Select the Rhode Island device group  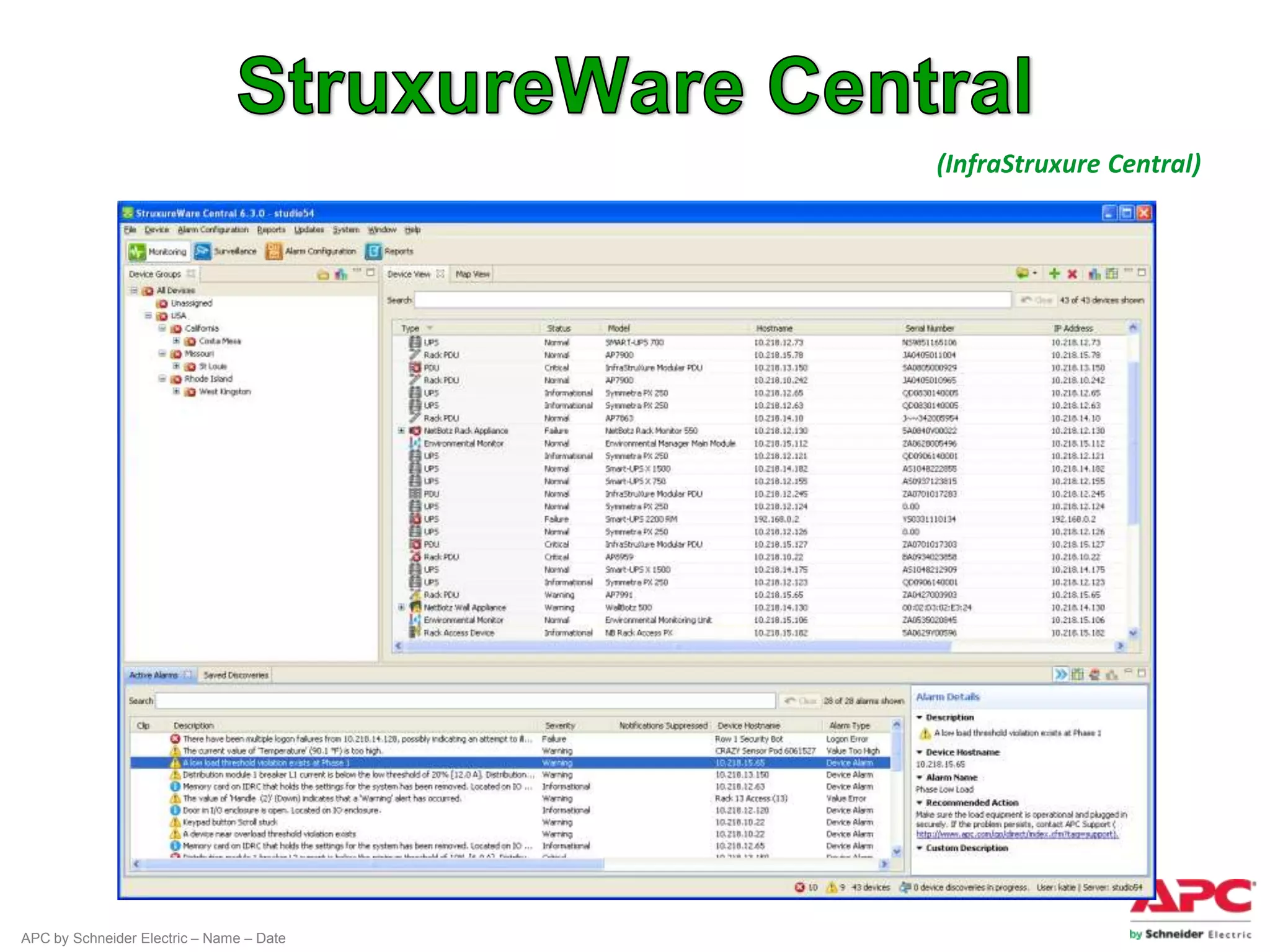pyautogui.click(x=208, y=379)
